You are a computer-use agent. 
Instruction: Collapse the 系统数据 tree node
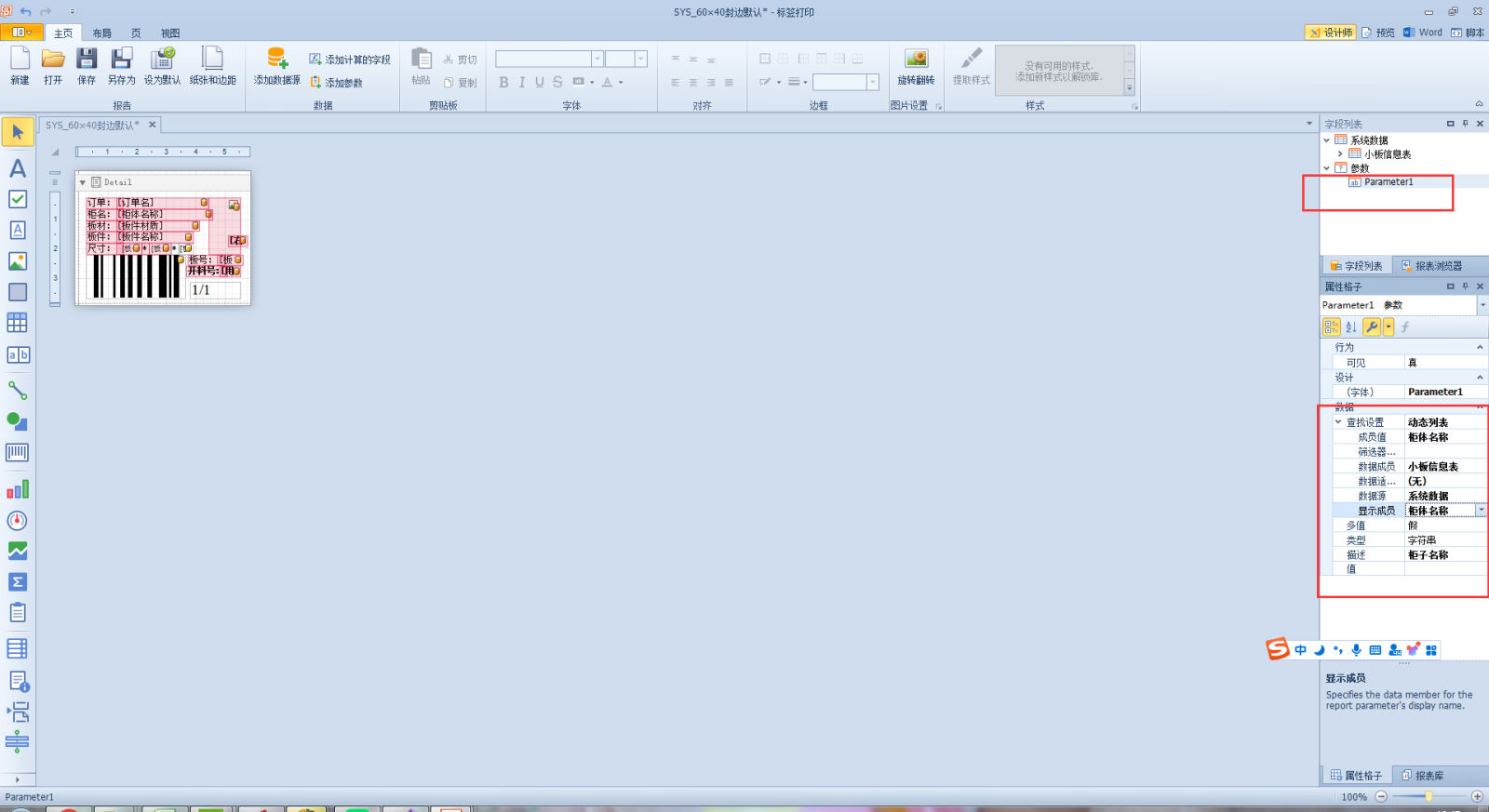click(1327, 140)
